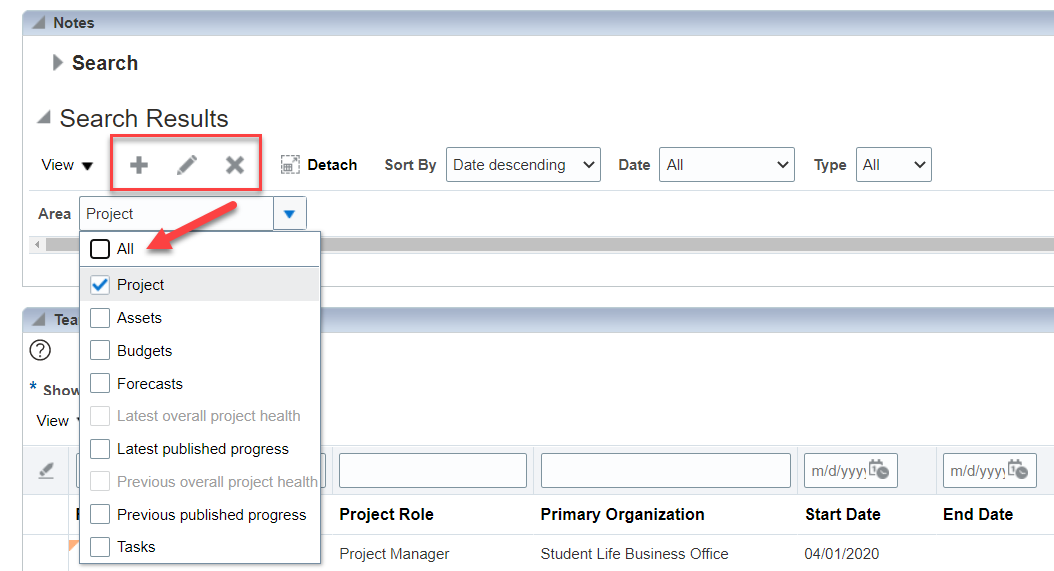Click the help question mark icon
The width and height of the screenshot is (1054, 571).
[40, 350]
